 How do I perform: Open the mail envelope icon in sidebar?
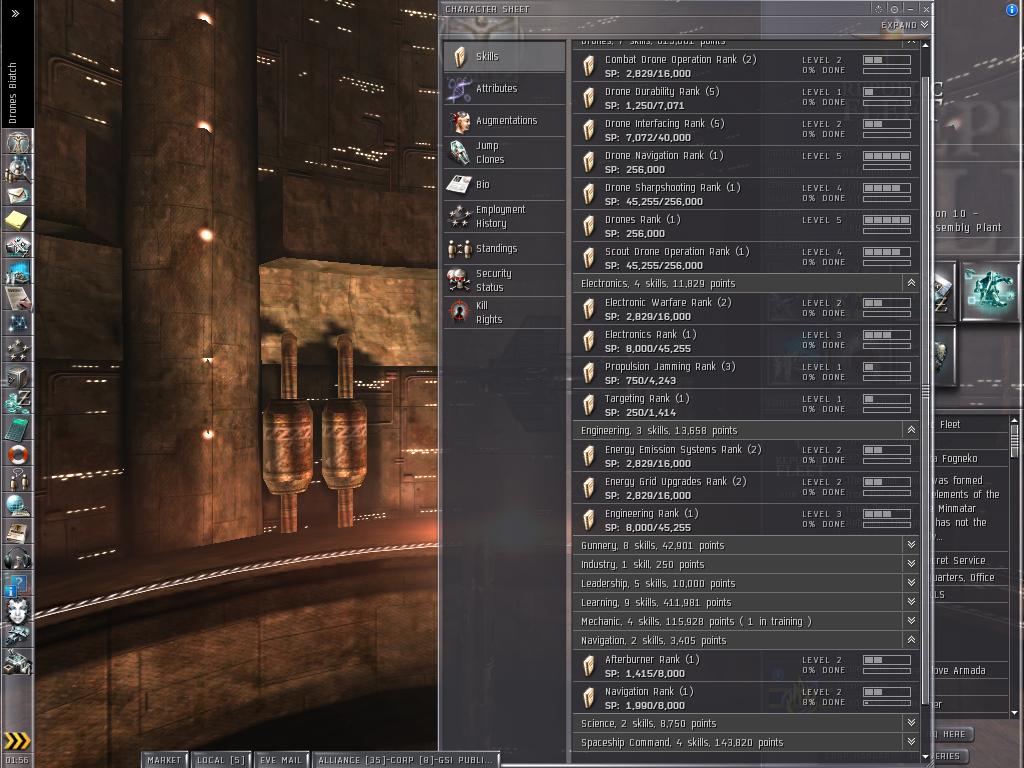18,195
